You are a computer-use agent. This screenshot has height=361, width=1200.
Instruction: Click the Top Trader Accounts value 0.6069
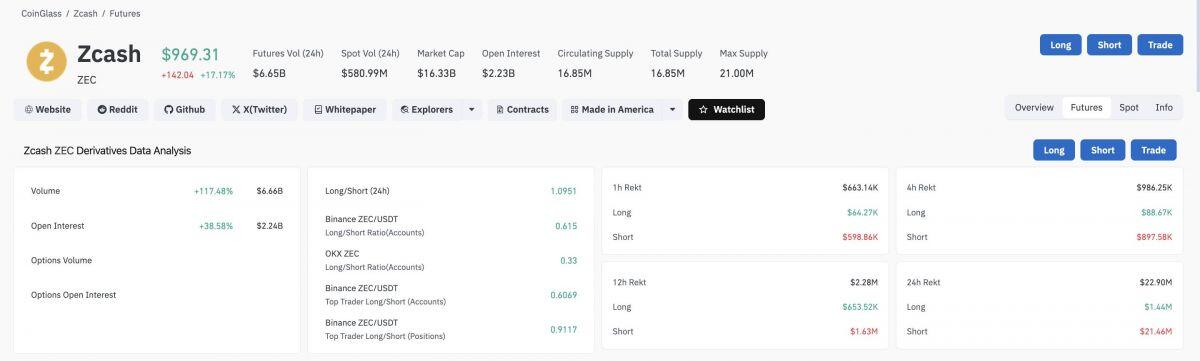click(x=564, y=295)
